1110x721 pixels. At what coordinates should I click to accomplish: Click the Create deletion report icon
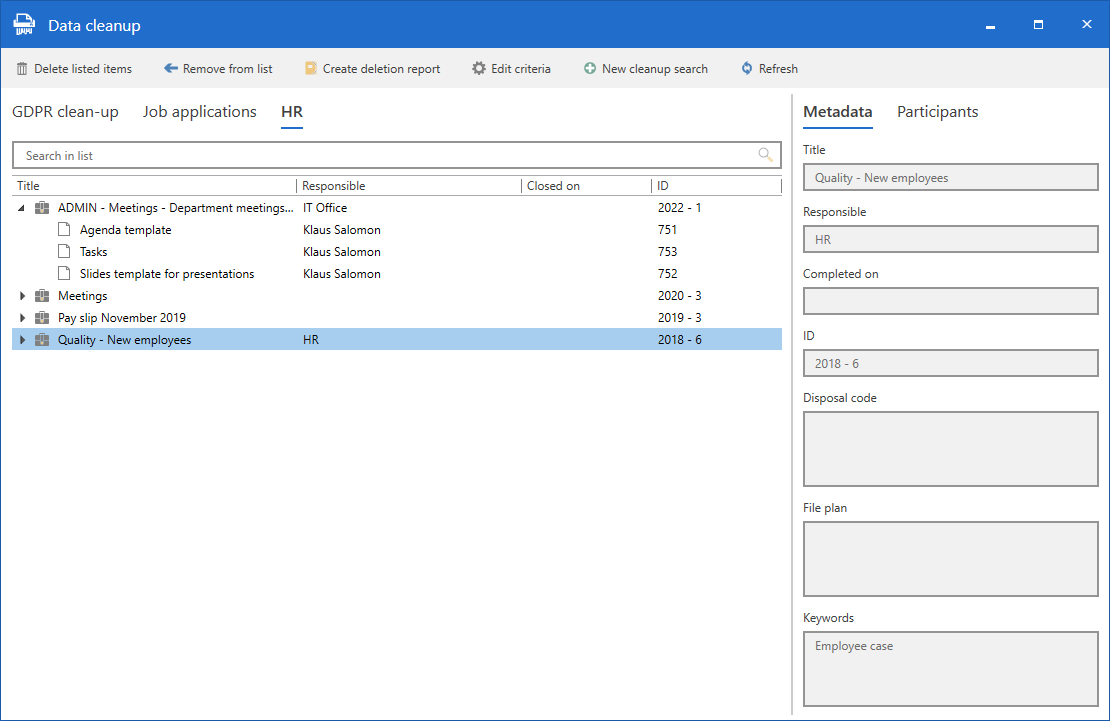coord(311,69)
